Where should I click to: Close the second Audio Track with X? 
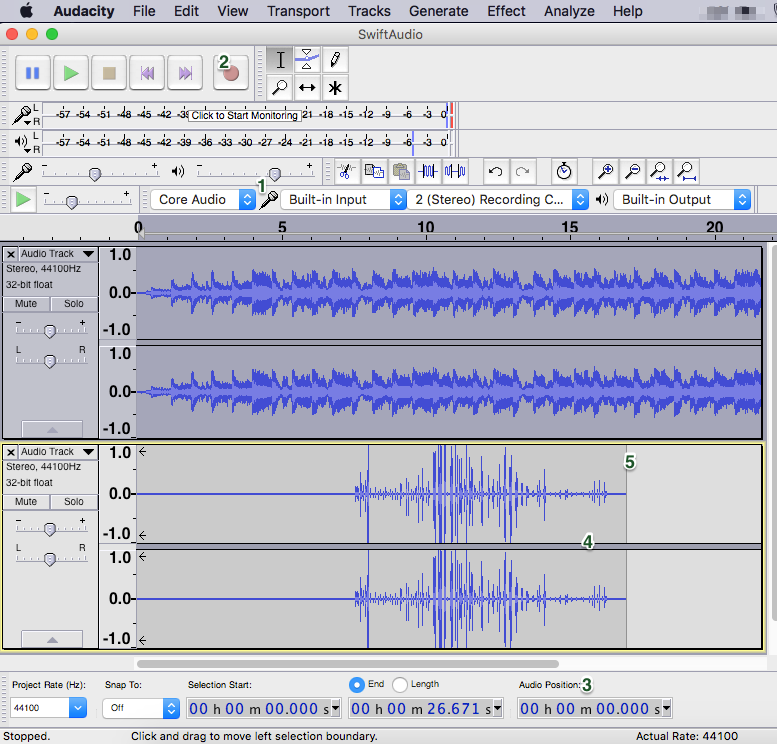pyautogui.click(x=11, y=452)
